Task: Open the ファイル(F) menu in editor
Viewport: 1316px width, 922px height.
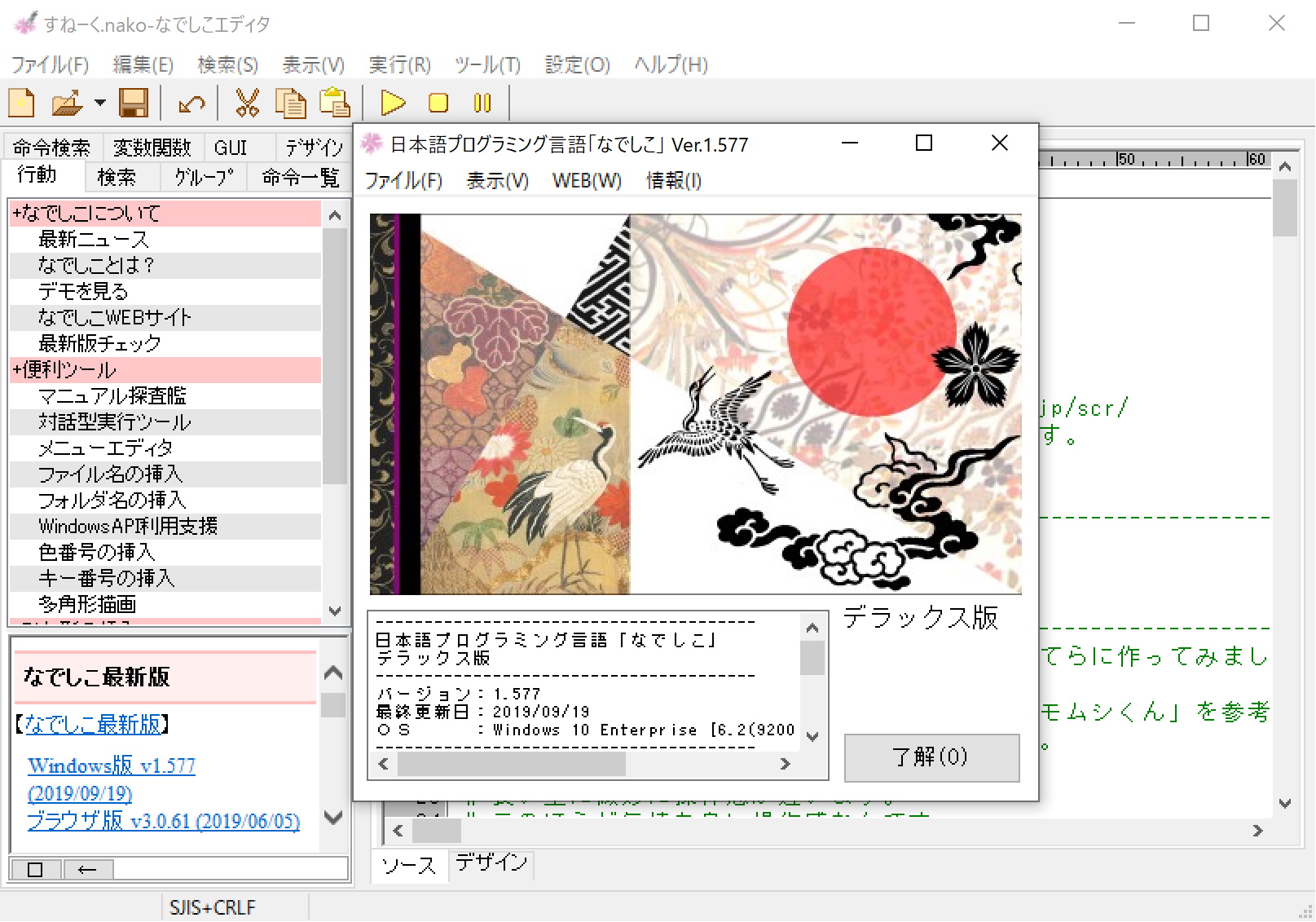Action: (50, 64)
